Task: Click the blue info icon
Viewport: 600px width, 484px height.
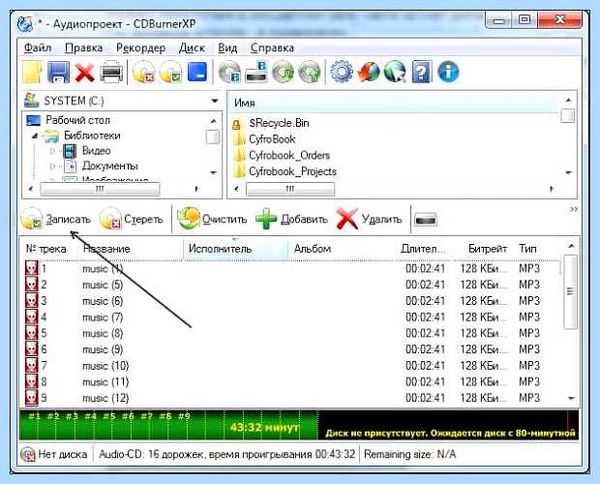Action: tap(448, 72)
